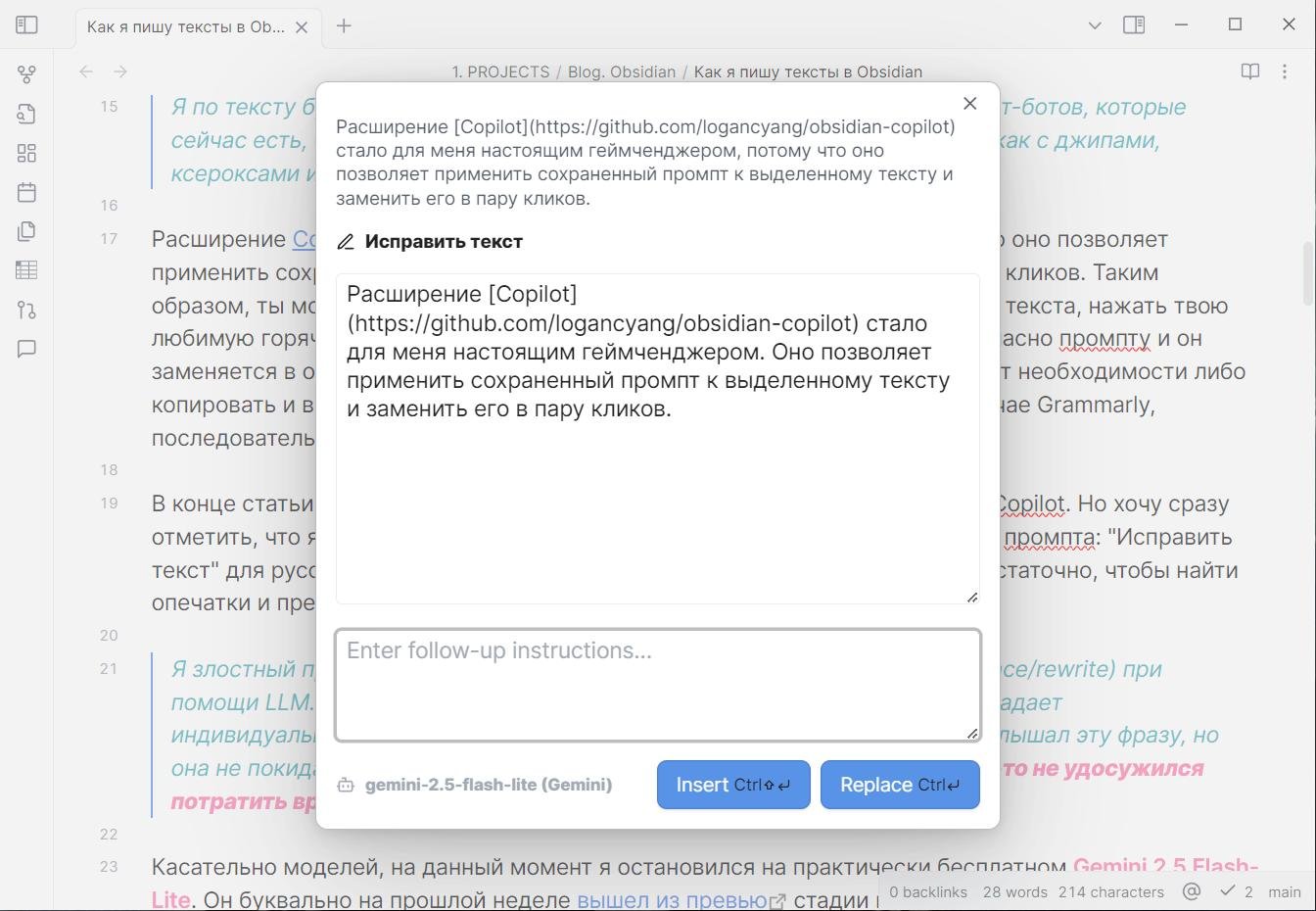Select the 'Как я пишу тексты' tab
Viewport: 1316px width, 911px height.
pyautogui.click(x=186, y=26)
